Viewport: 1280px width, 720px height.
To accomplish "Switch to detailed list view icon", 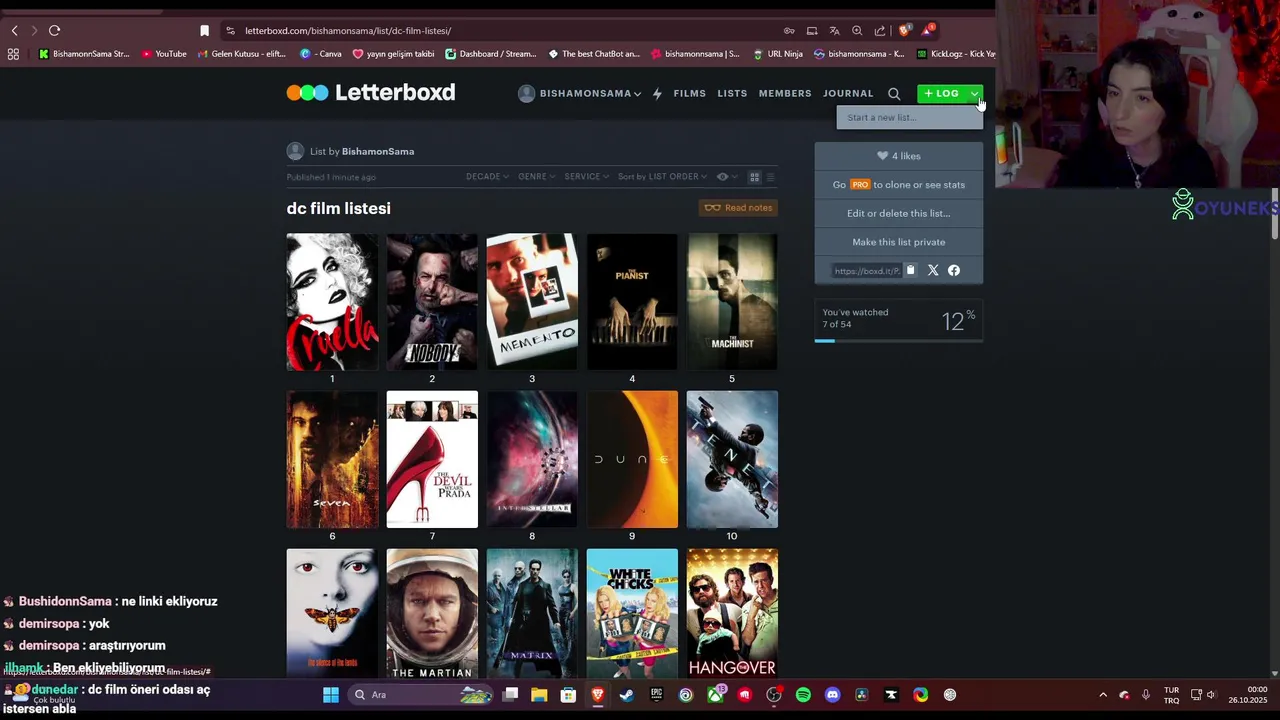I will [x=770, y=177].
